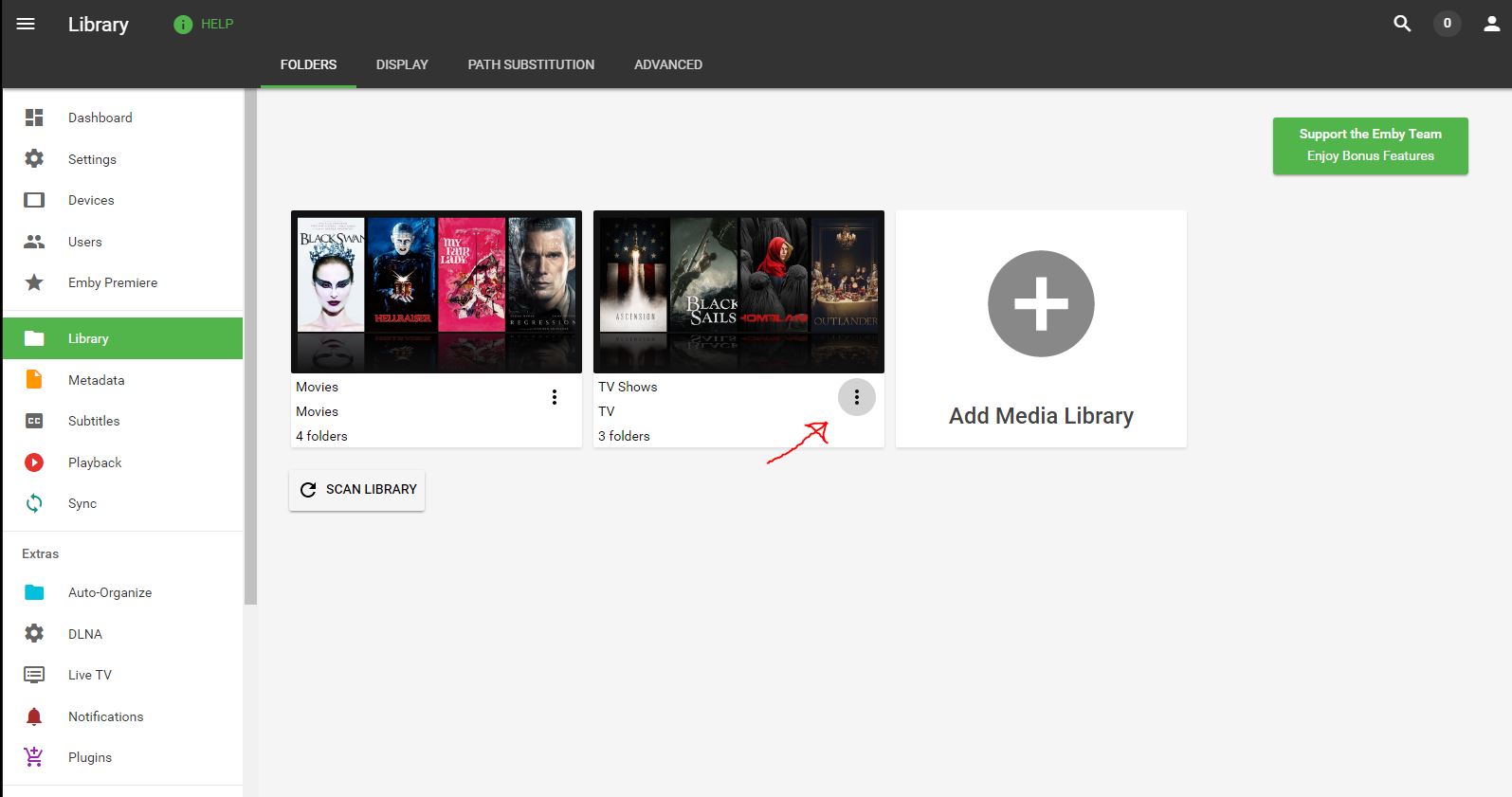The width and height of the screenshot is (1512, 797).
Task: Select DLNA in the sidebar
Action: pos(123,634)
